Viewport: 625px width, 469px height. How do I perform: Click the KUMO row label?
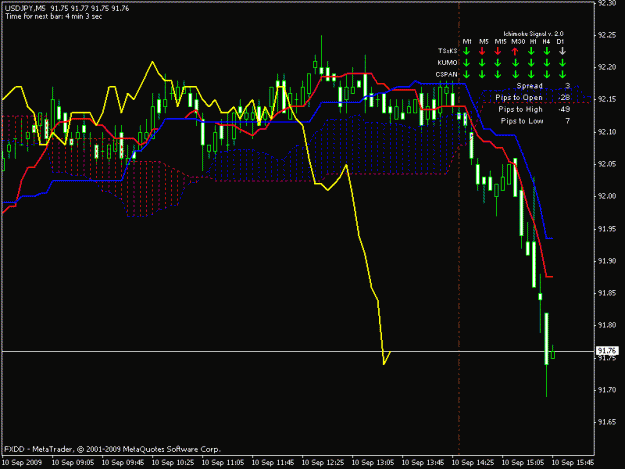tap(447, 63)
